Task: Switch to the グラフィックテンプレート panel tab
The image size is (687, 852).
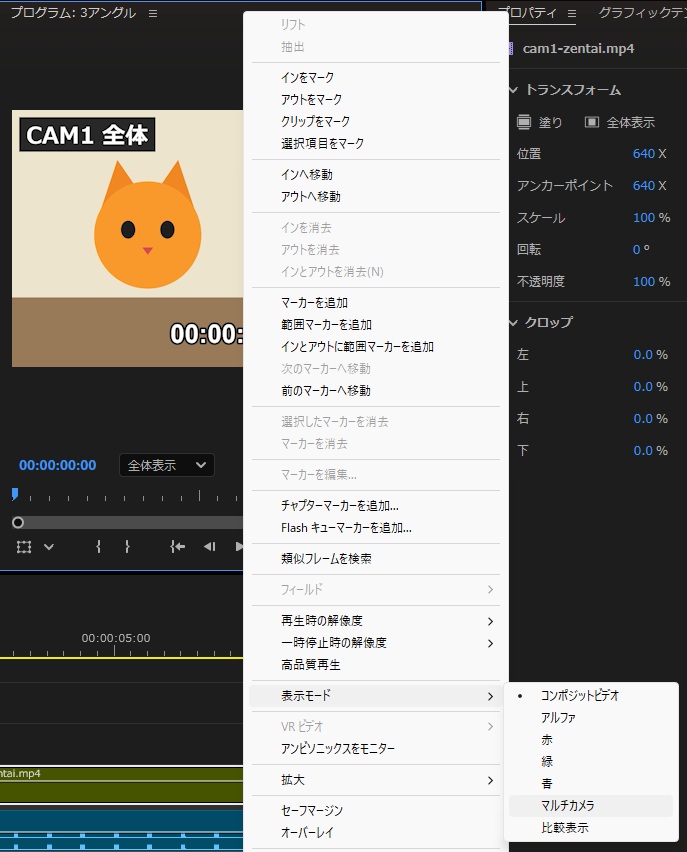Action: [642, 13]
